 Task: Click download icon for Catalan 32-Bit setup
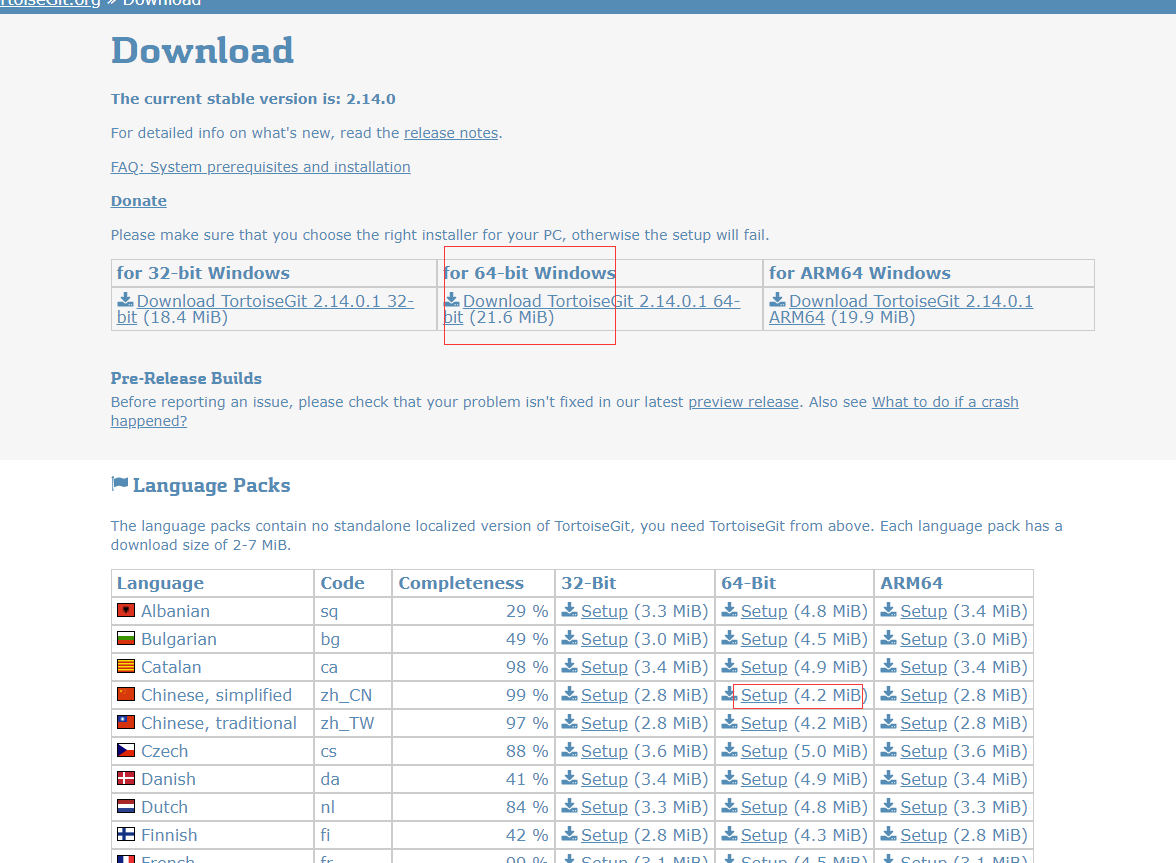[570, 667]
